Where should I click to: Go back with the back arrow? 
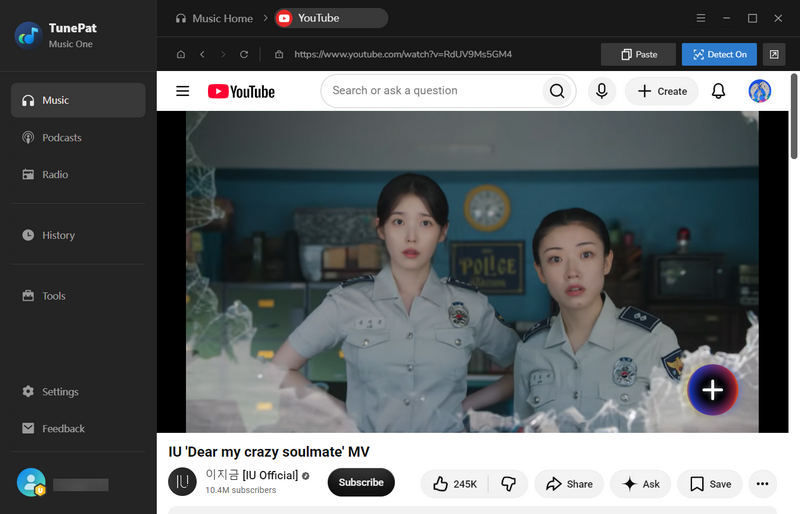point(203,54)
